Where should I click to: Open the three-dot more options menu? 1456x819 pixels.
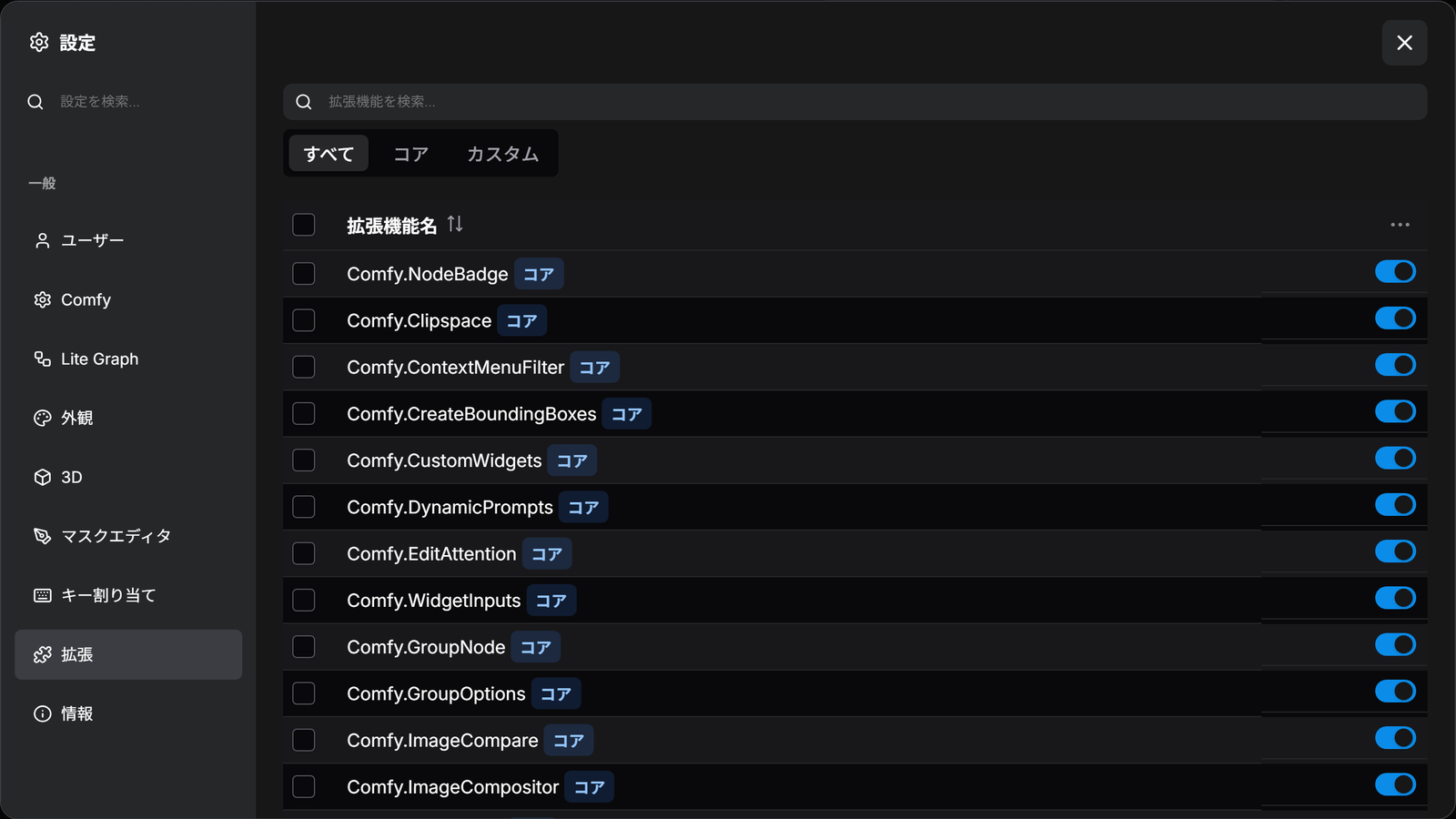(x=1400, y=225)
